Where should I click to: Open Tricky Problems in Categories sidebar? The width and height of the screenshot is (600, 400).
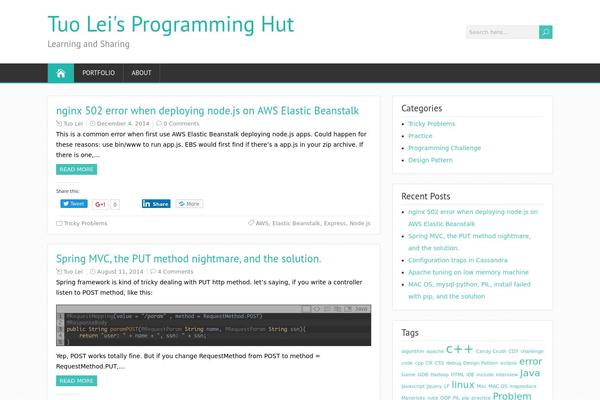click(431, 124)
